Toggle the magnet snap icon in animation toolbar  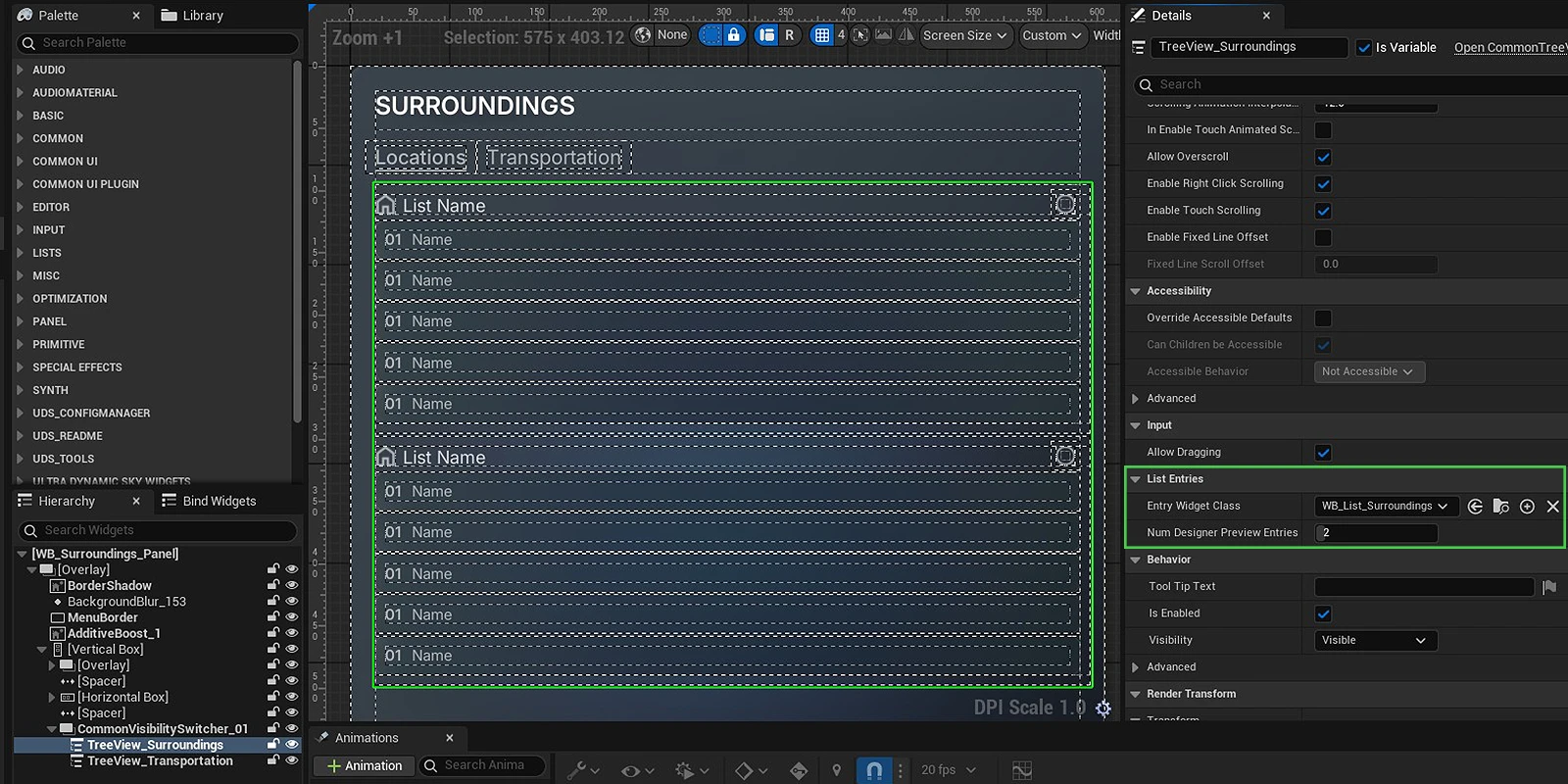click(874, 770)
